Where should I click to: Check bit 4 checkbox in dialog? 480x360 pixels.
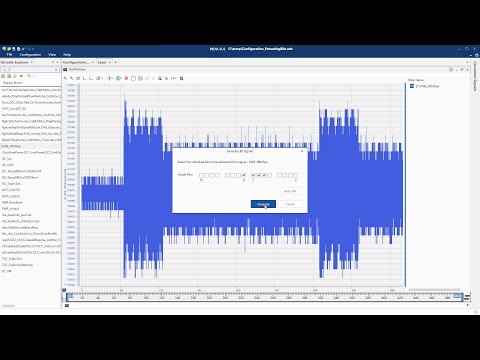point(270,175)
